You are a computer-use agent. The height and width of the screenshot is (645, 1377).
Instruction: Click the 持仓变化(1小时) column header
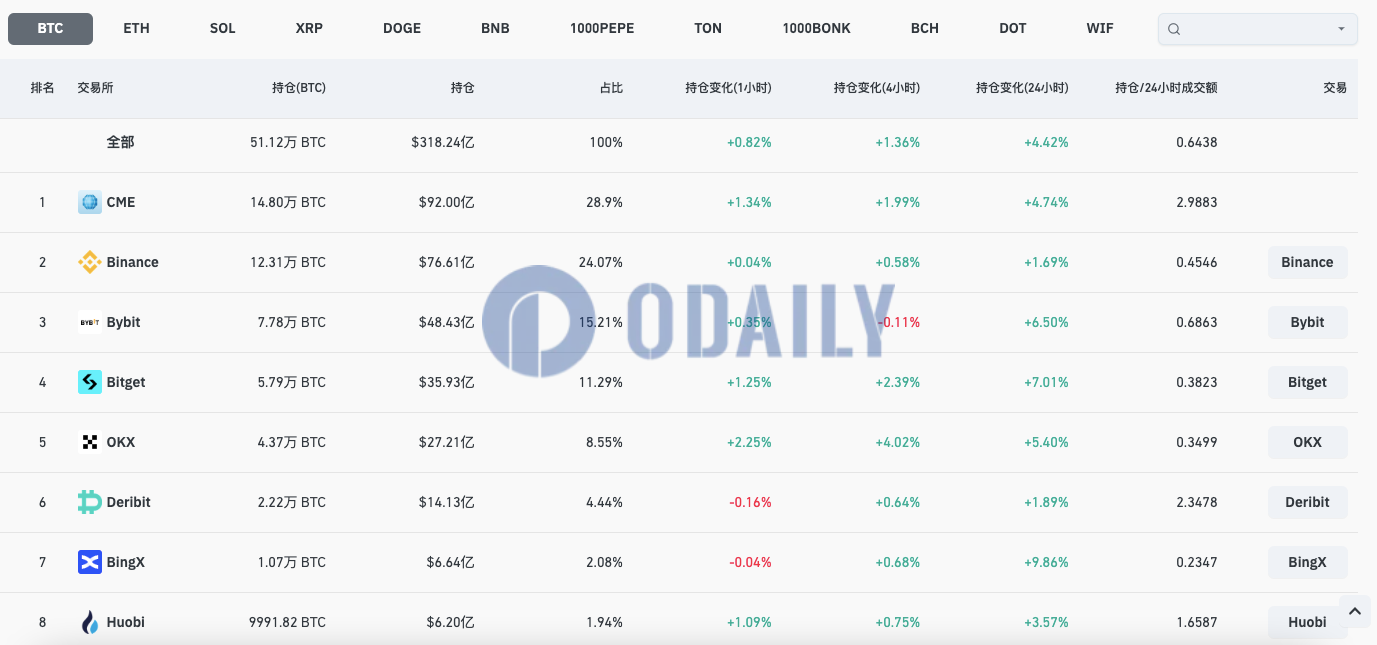coord(729,88)
